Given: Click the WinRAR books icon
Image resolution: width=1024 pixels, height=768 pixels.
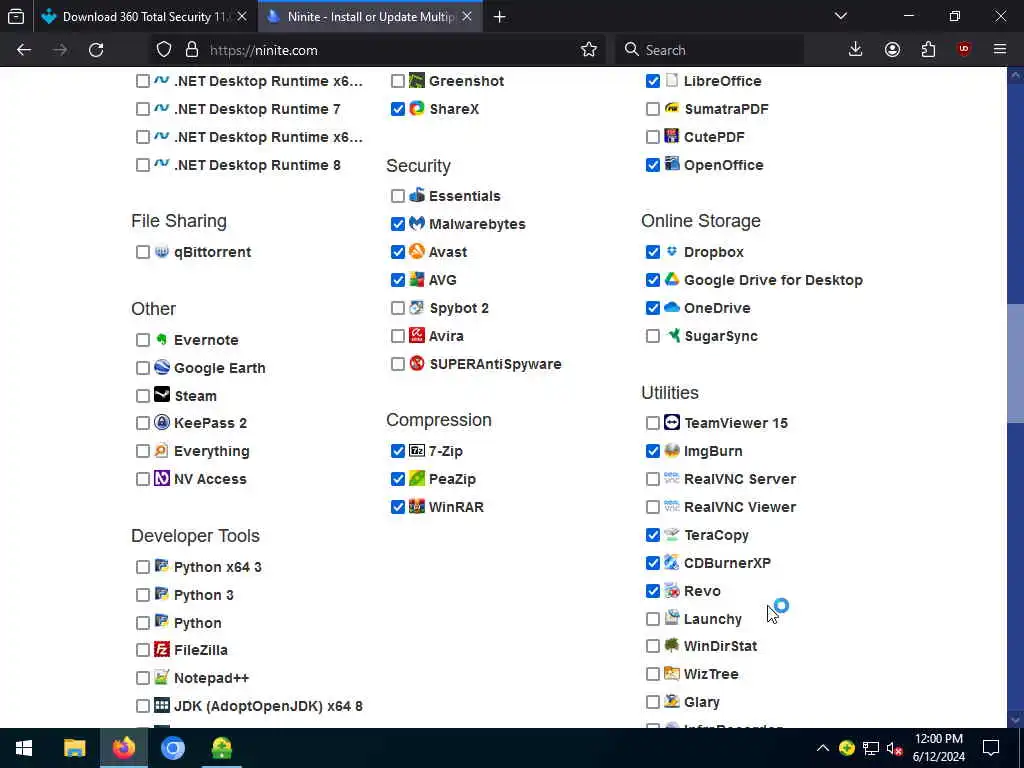Looking at the screenshot, I should point(417,507).
